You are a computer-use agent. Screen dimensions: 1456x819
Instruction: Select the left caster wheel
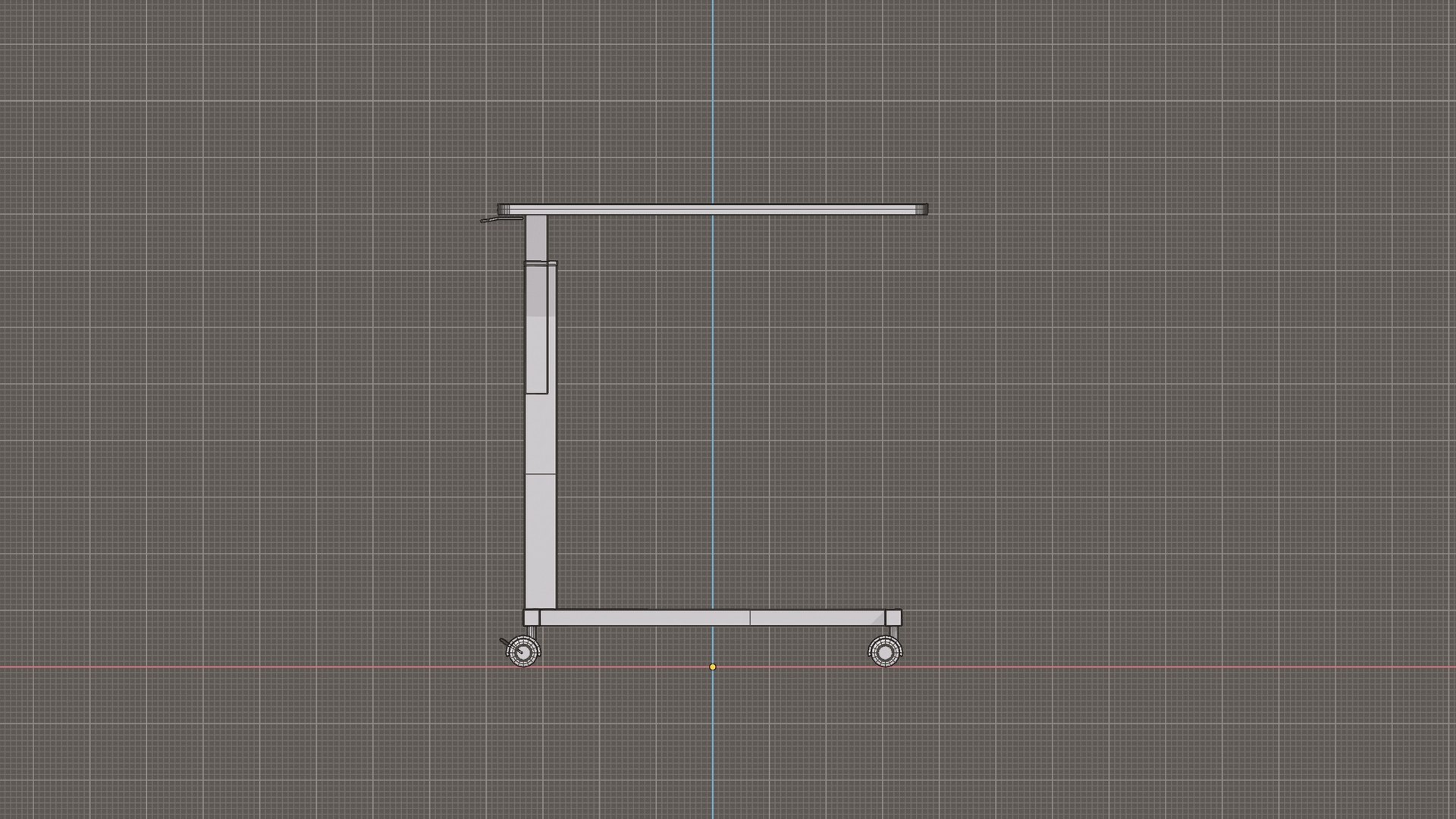(522, 651)
